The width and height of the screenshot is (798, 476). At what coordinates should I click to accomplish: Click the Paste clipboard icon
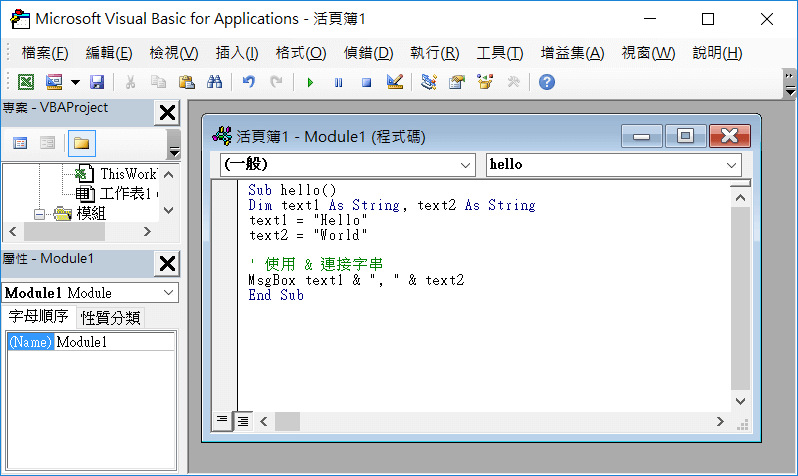pyautogui.click(x=186, y=82)
